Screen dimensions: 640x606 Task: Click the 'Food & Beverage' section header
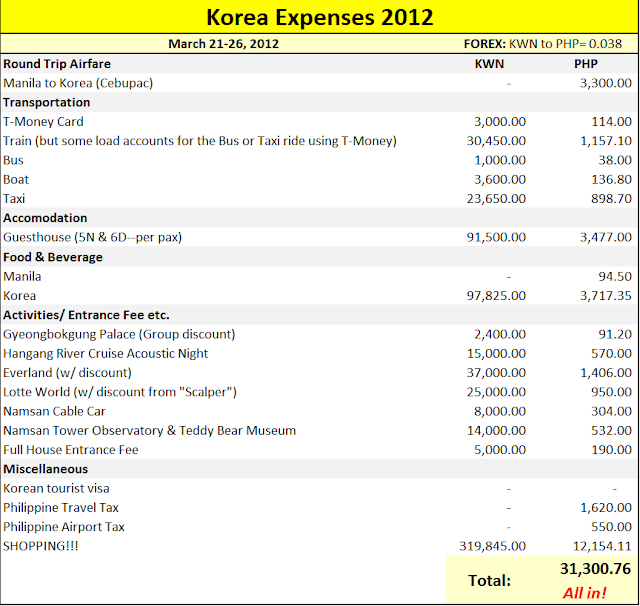(53, 257)
